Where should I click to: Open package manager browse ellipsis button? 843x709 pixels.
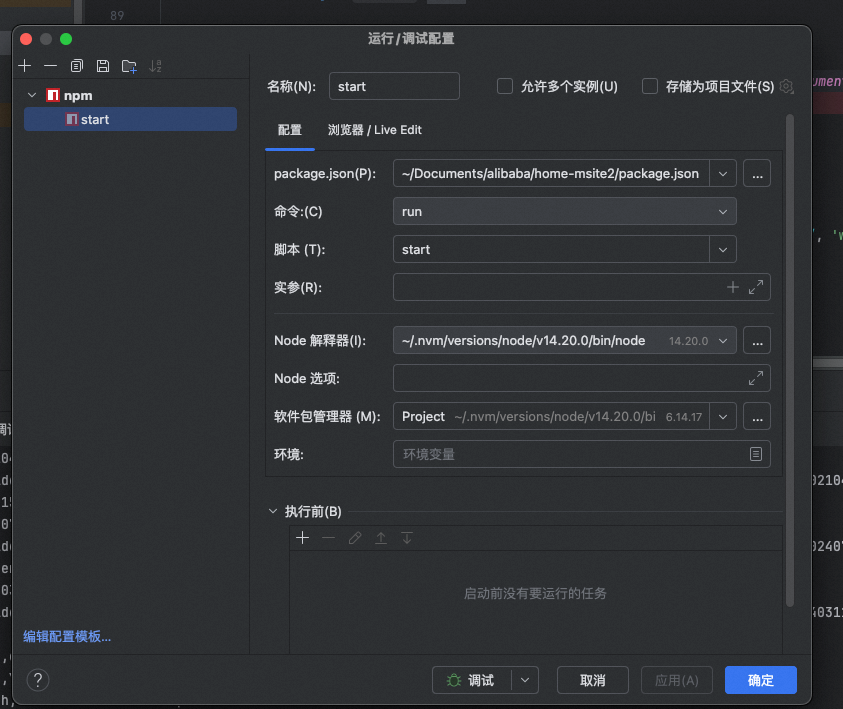[x=757, y=417]
